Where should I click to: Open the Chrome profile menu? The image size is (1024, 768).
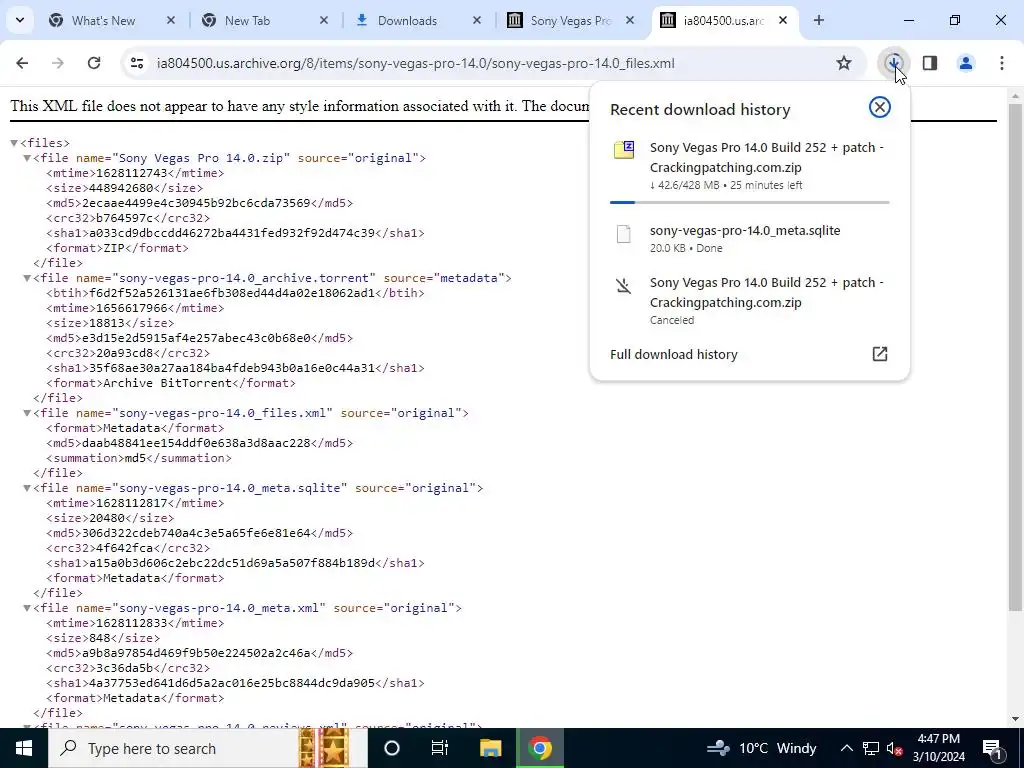(966, 63)
